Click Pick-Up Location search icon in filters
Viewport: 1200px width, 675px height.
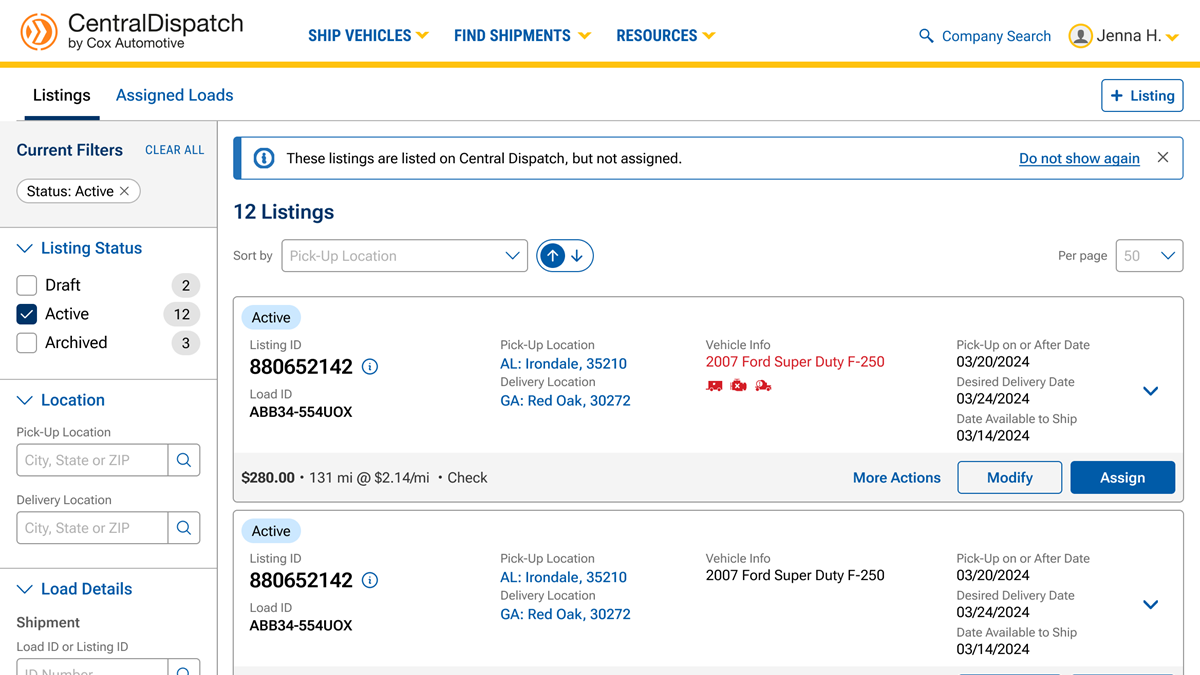tap(184, 460)
